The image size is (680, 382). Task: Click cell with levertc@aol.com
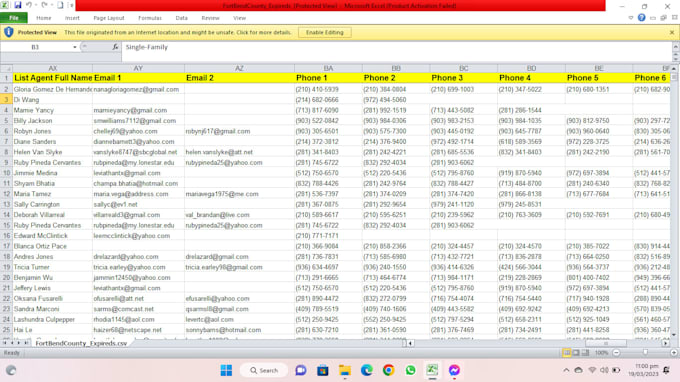[x=239, y=320]
